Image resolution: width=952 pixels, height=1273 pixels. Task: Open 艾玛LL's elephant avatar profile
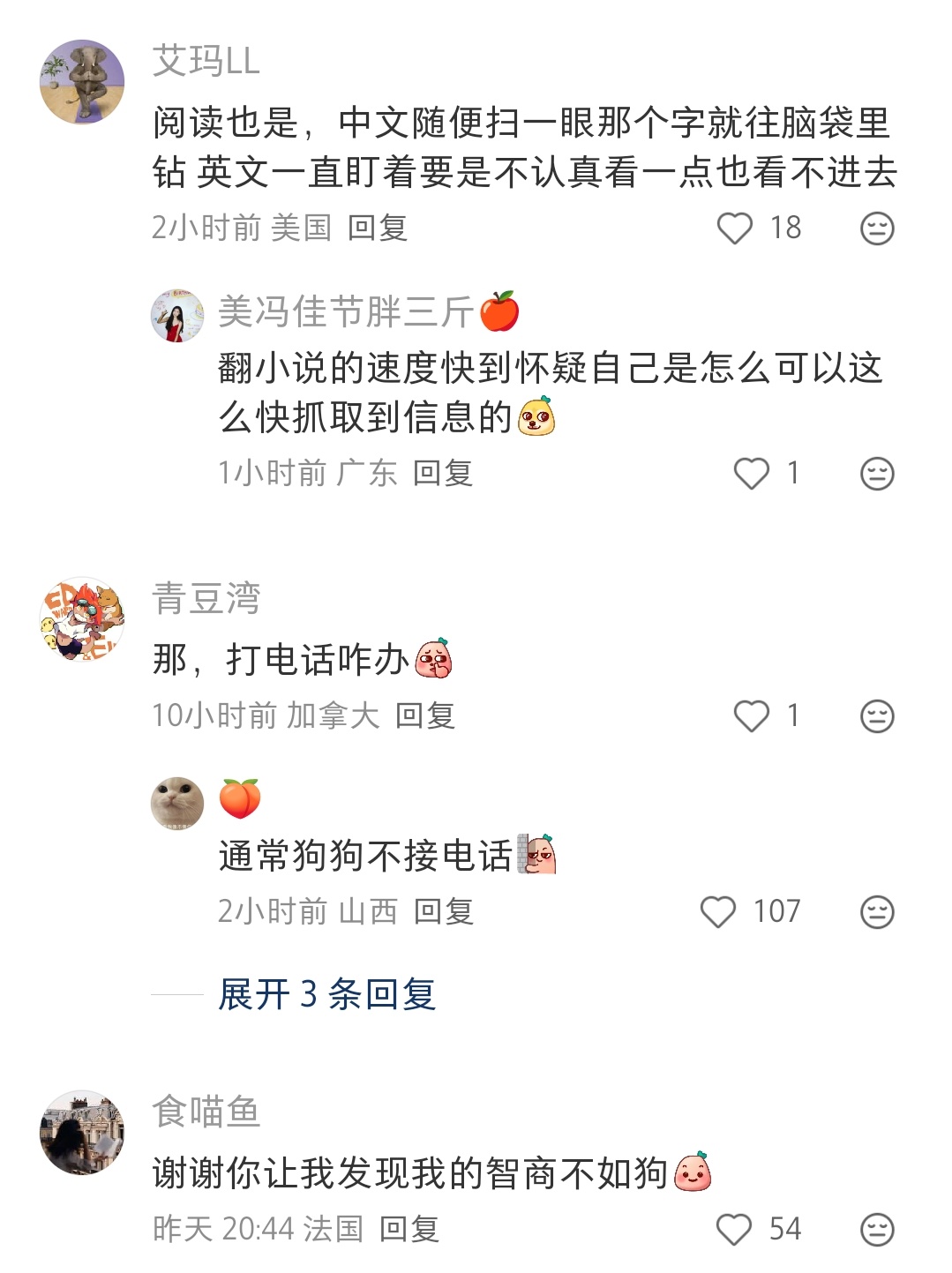pos(82,82)
